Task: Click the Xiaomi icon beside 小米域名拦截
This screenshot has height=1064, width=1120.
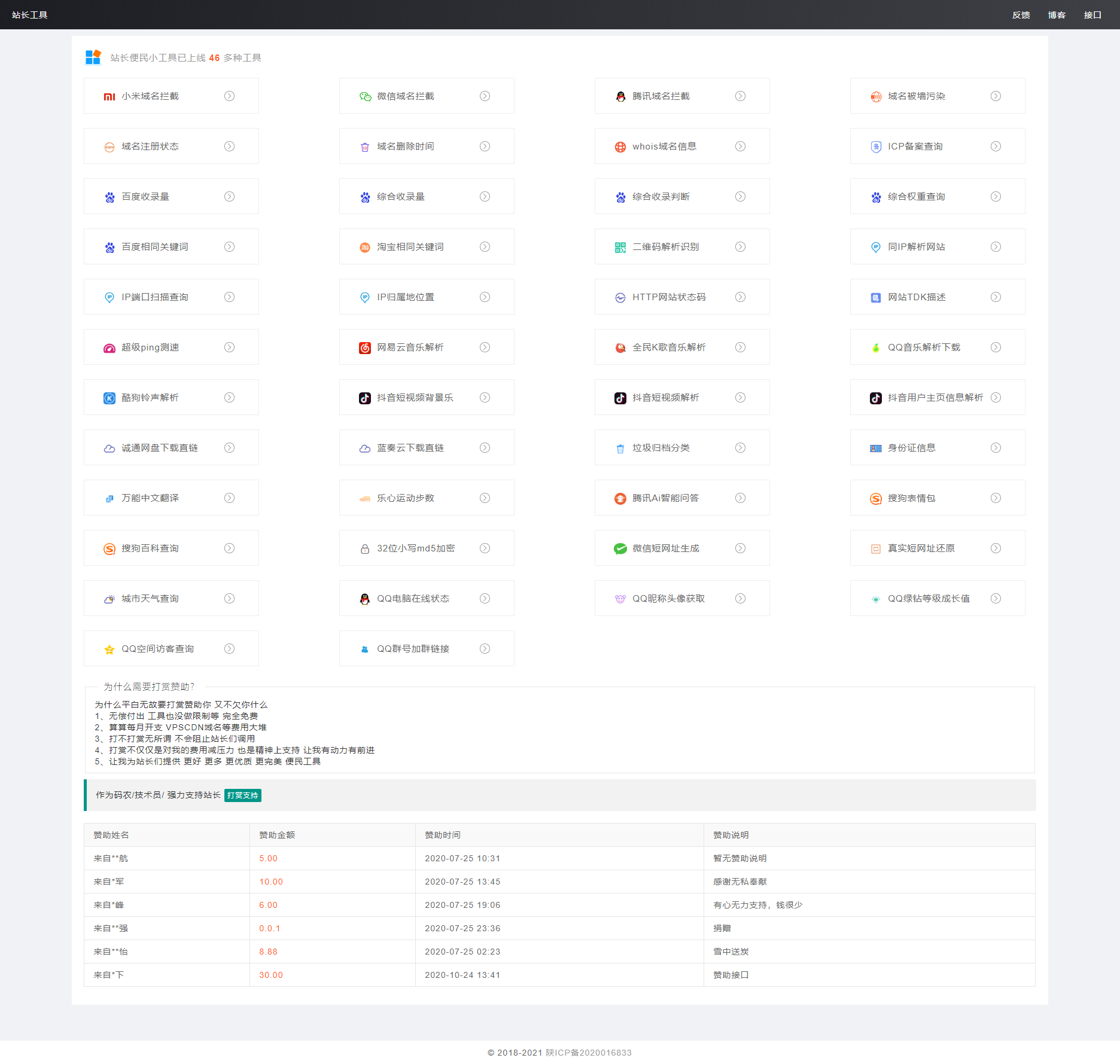Action: 109,96
